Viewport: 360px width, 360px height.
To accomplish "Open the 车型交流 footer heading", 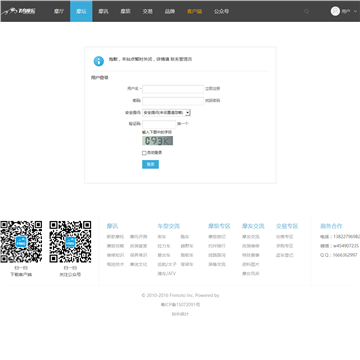I will [x=169, y=226].
